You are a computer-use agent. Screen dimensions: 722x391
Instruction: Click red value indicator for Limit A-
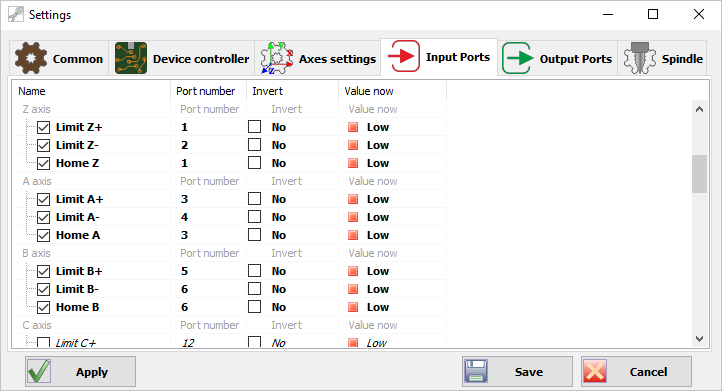pyautogui.click(x=353, y=217)
